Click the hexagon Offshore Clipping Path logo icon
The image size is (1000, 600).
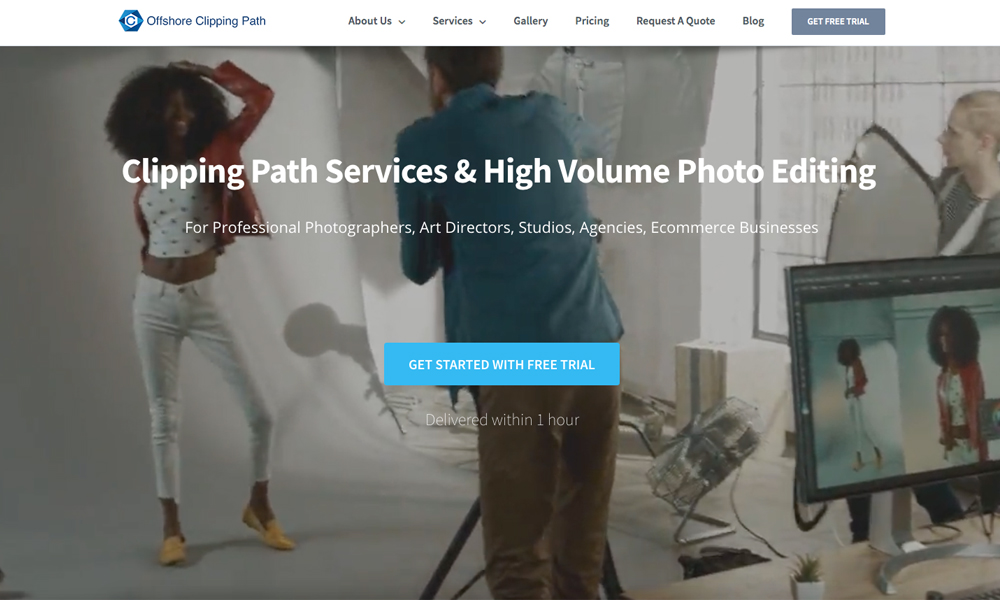(130, 21)
